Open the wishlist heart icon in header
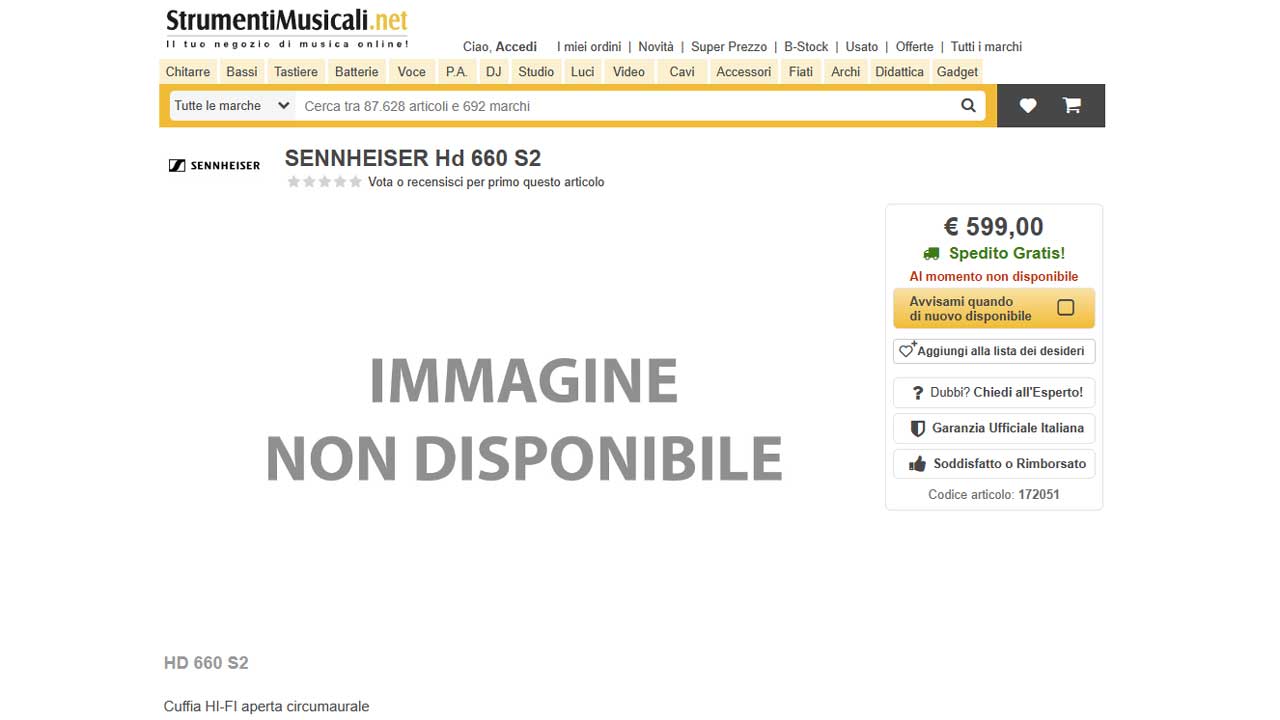This screenshot has height=720, width=1280. coord(1028,105)
